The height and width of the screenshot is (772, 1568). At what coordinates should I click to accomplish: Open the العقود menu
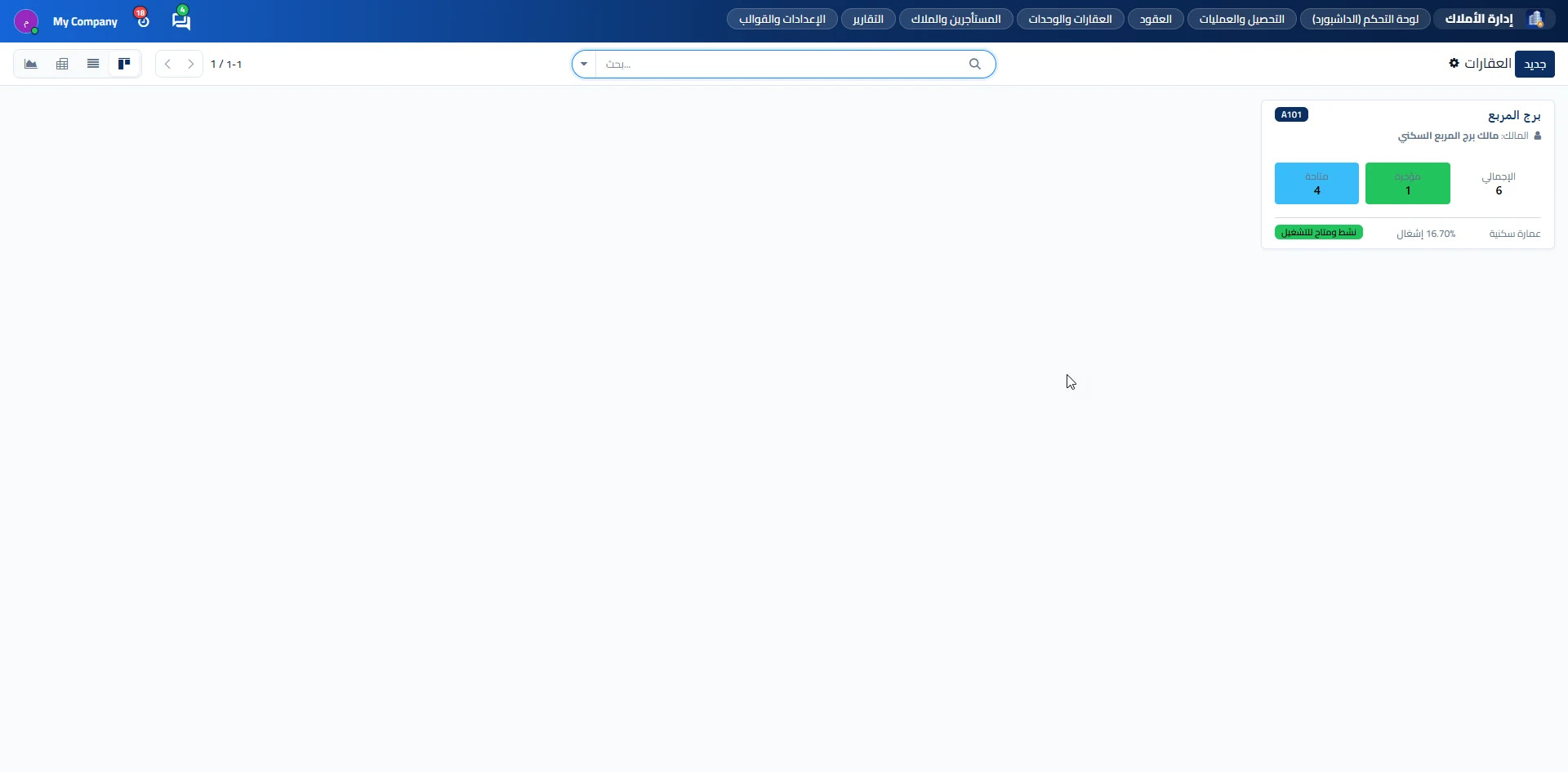(1156, 19)
